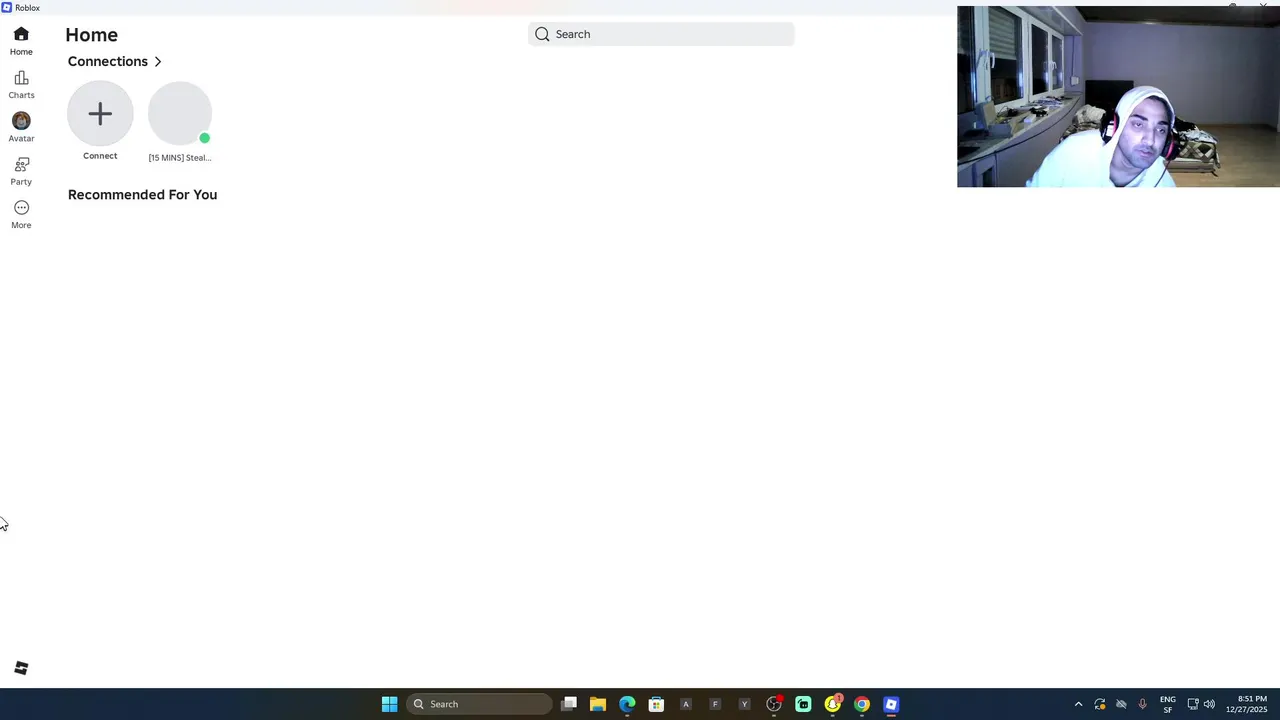
Task: Open the More menu in sidebar
Action: pos(21,214)
